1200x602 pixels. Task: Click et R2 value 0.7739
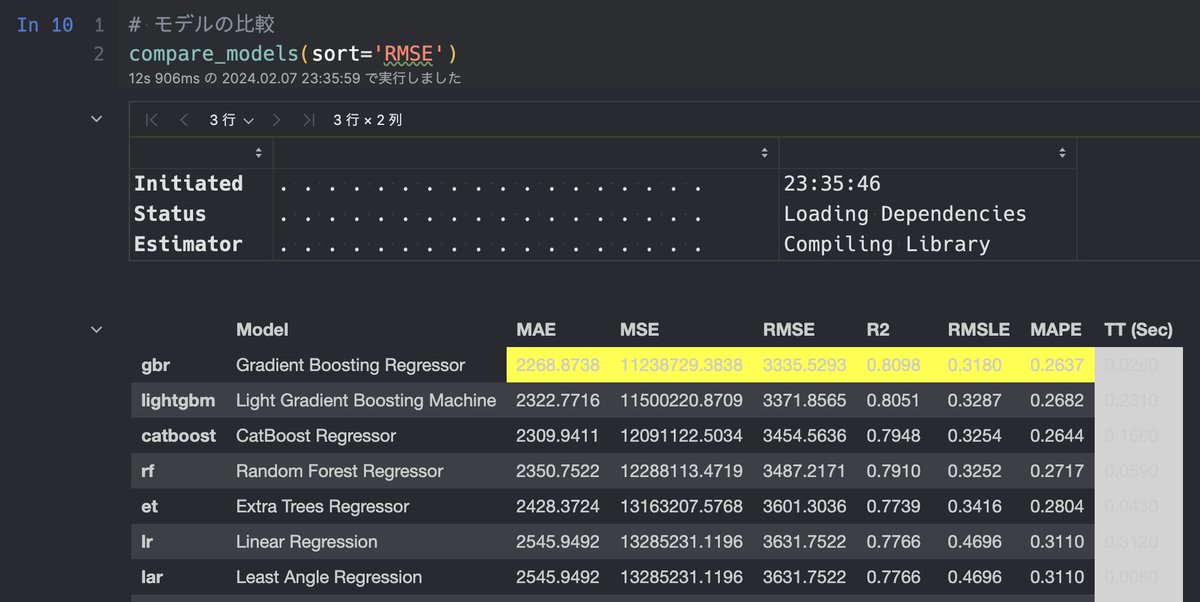click(x=893, y=506)
